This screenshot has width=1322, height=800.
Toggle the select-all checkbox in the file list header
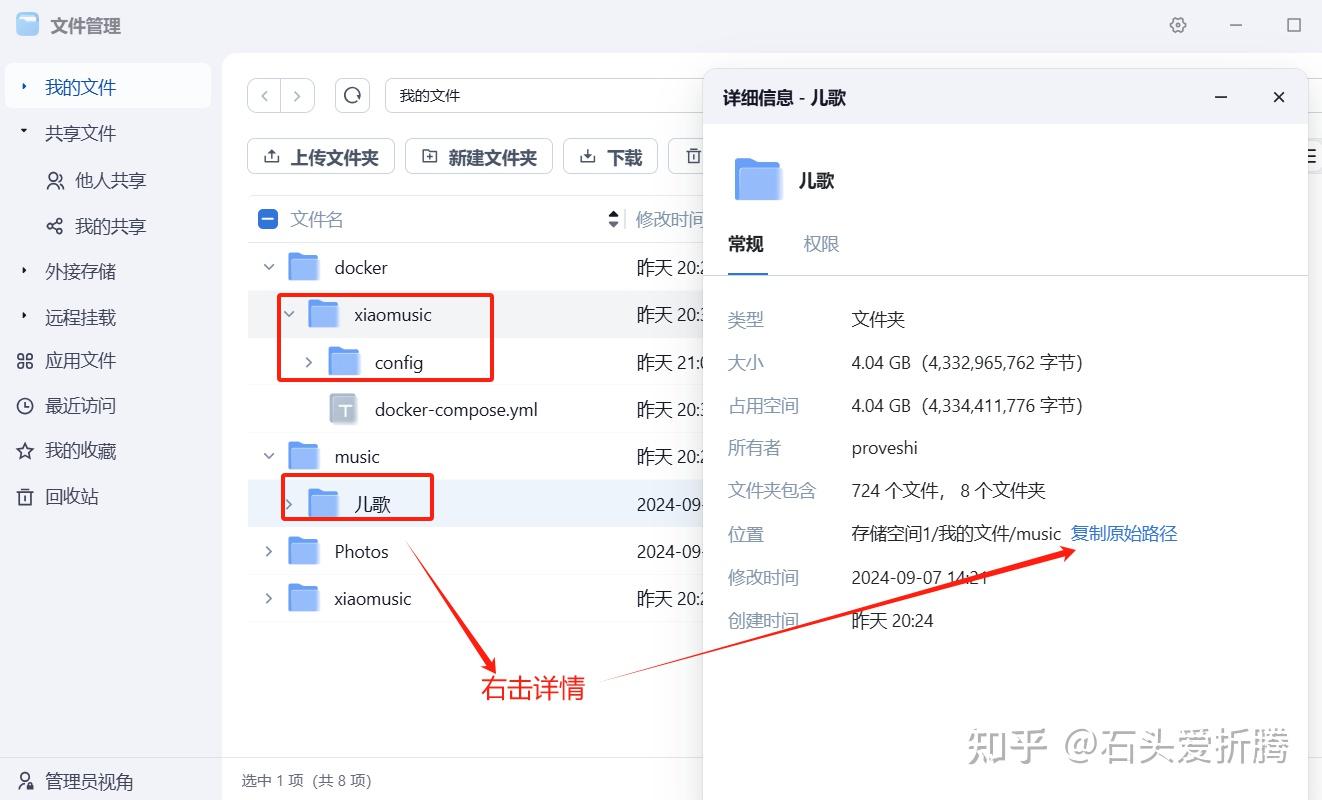268,218
